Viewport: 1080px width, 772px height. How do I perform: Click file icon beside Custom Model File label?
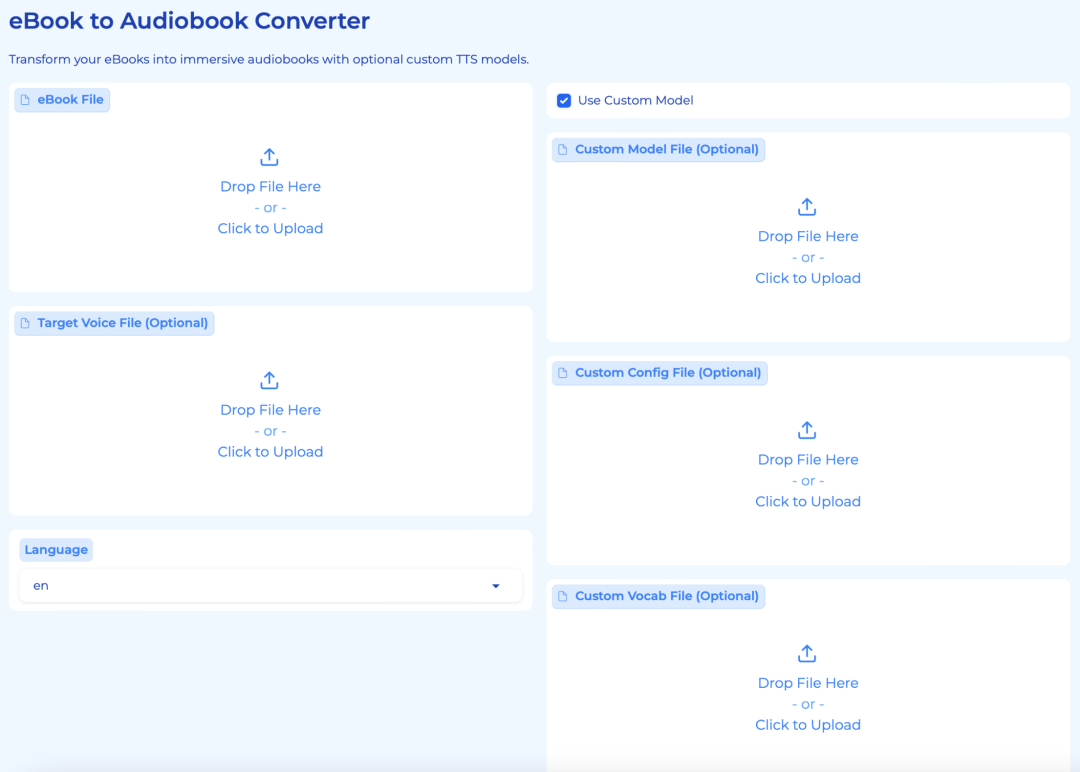tap(563, 150)
